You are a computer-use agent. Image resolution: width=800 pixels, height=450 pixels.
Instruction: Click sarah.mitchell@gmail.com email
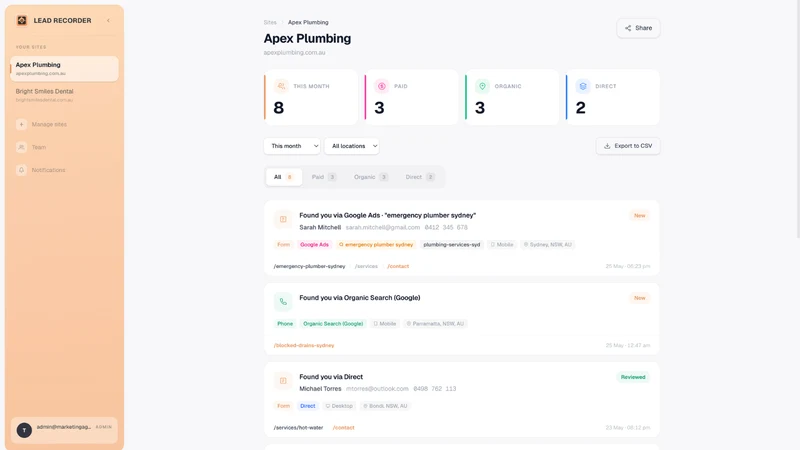(x=383, y=228)
